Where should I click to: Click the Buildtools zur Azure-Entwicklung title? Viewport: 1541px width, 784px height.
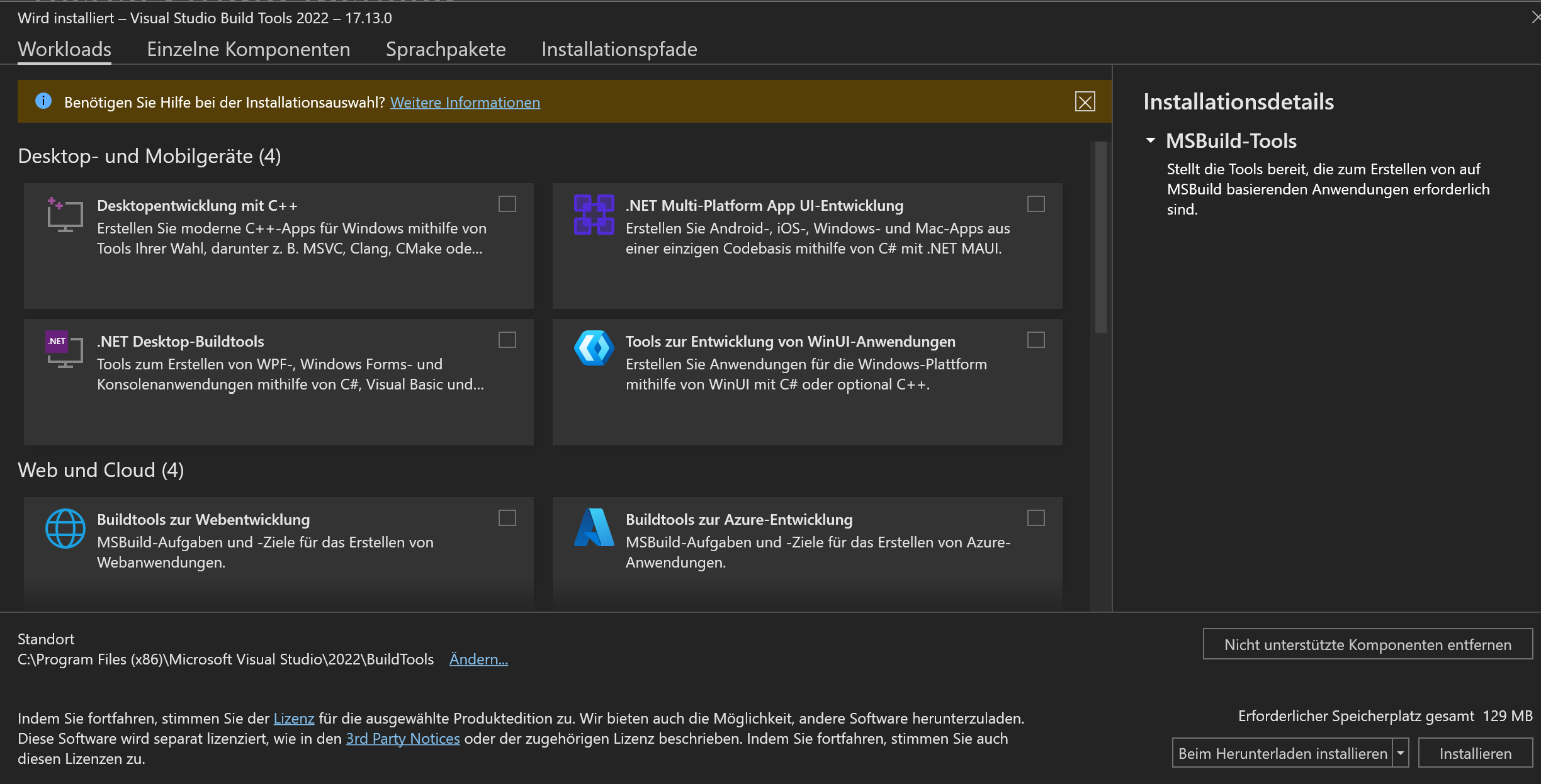739,519
